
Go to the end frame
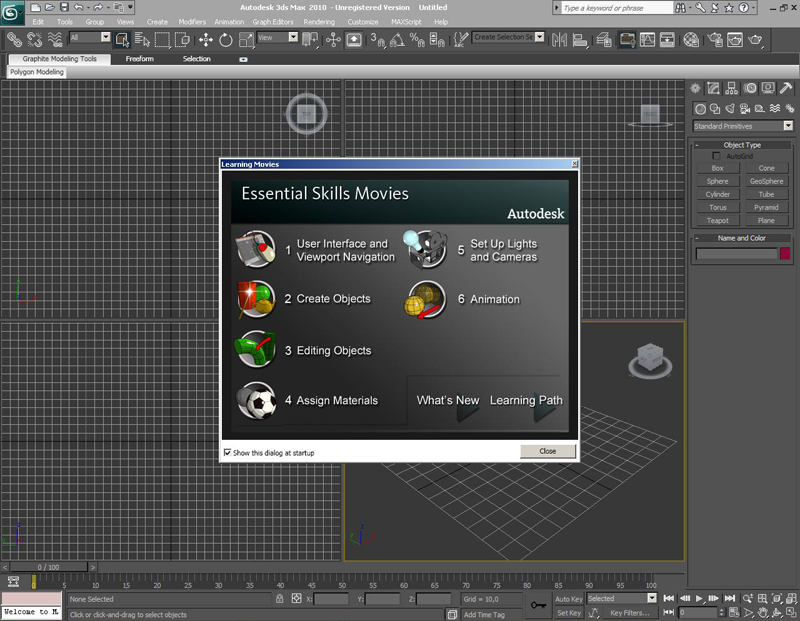tap(730, 598)
